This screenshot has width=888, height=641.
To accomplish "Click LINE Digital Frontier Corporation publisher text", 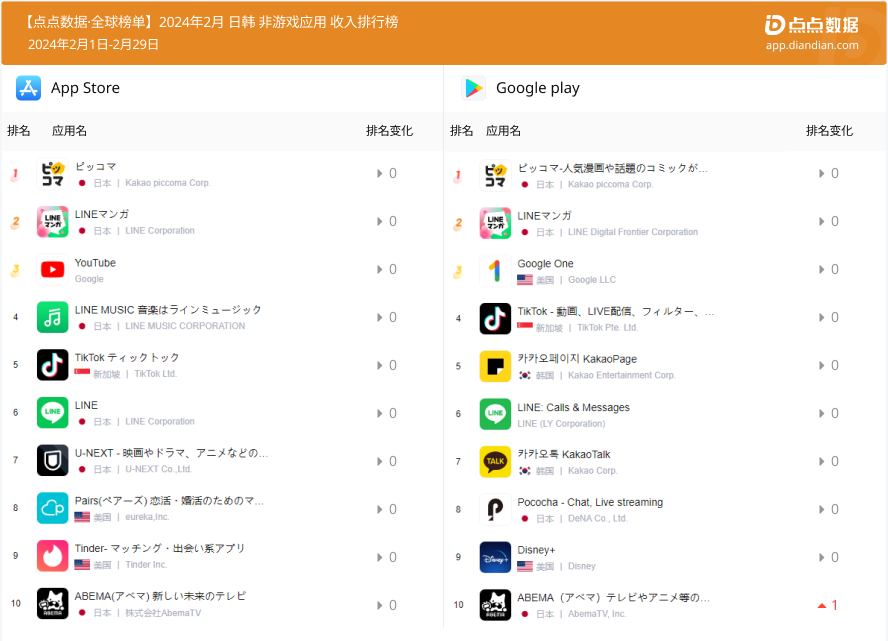I will click(x=633, y=232).
